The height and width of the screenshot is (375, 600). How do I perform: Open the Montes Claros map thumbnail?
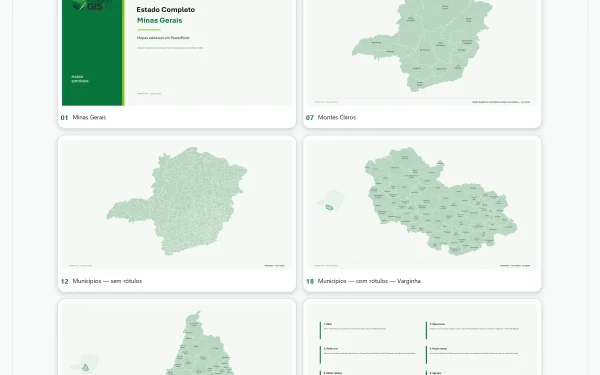pyautogui.click(x=422, y=53)
